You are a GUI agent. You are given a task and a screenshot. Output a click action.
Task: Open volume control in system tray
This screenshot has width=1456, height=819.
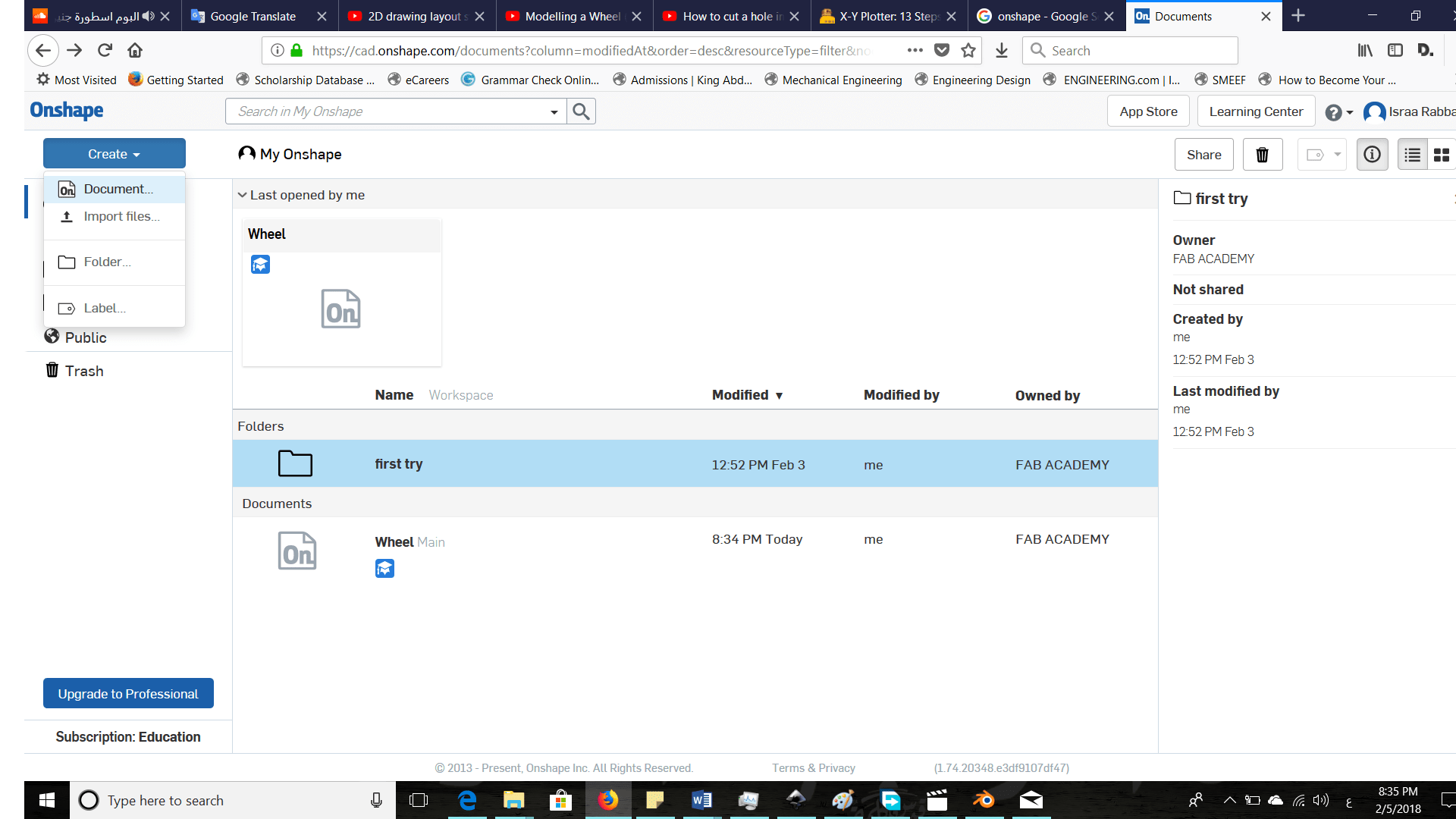click(1321, 800)
